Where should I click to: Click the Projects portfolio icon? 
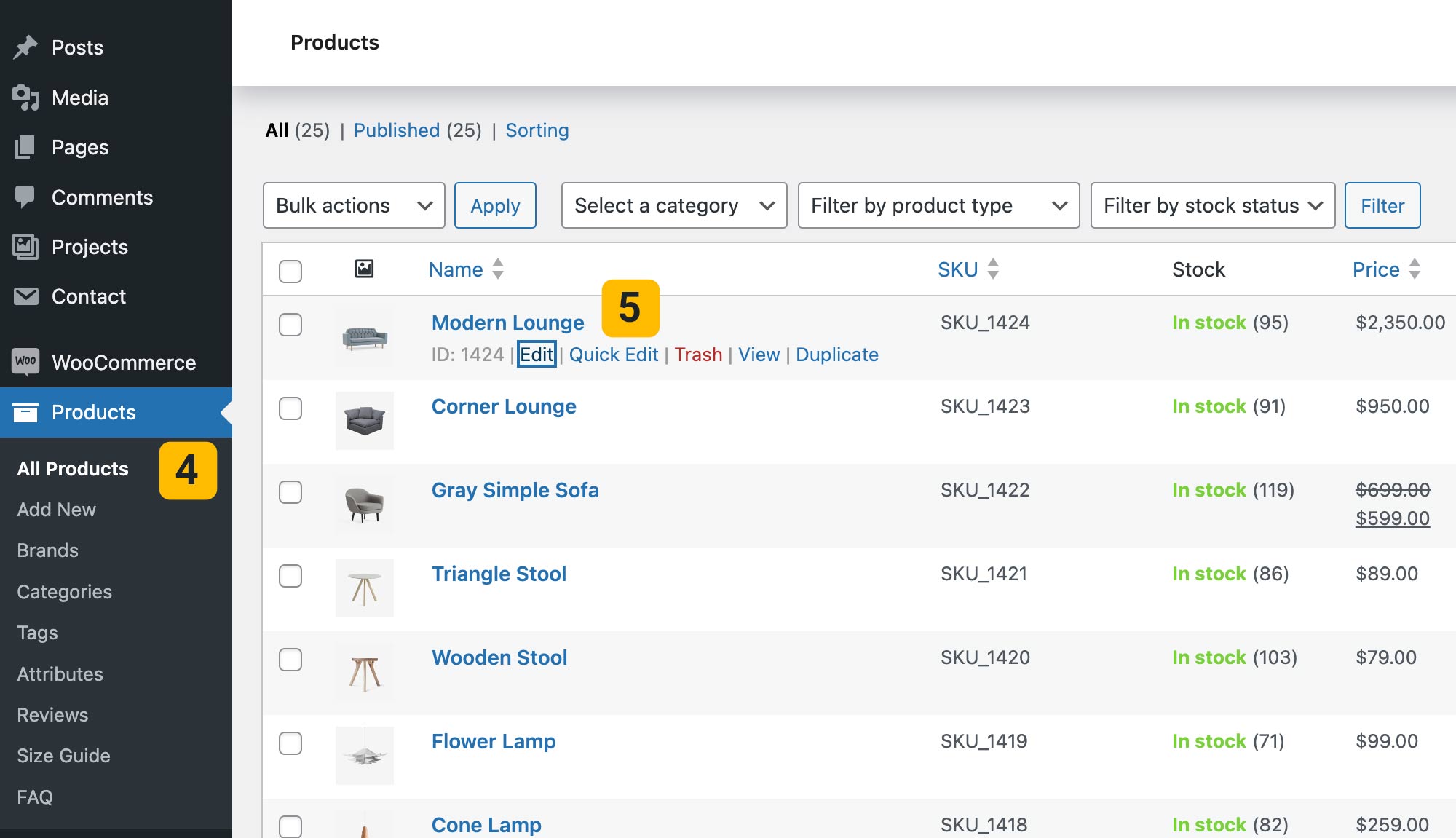(25, 247)
